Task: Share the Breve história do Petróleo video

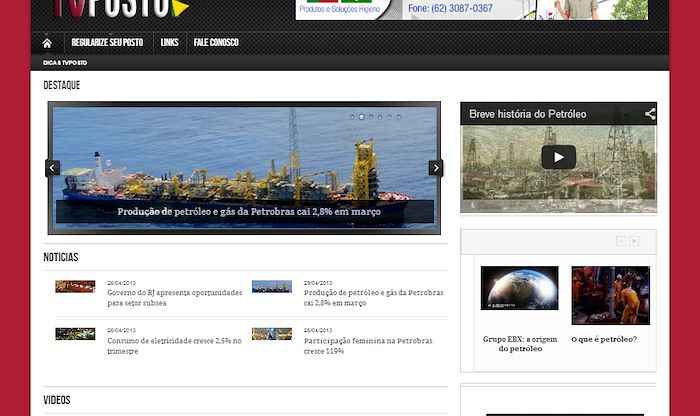Action: point(650,114)
